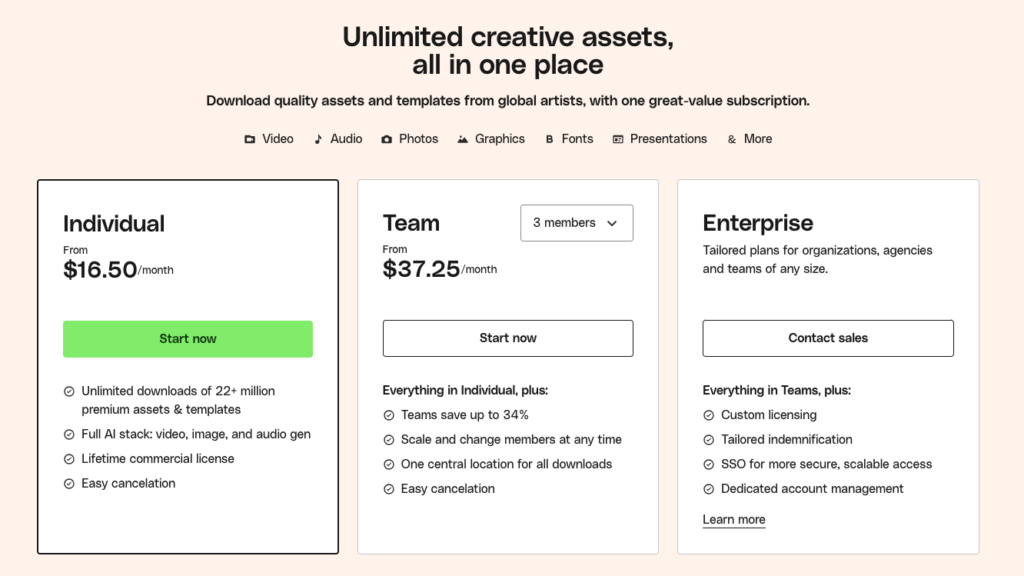Screen dimensions: 1024x576
Task: Click checkmark icon next to Teams save up to 34%
Action: coord(389,415)
